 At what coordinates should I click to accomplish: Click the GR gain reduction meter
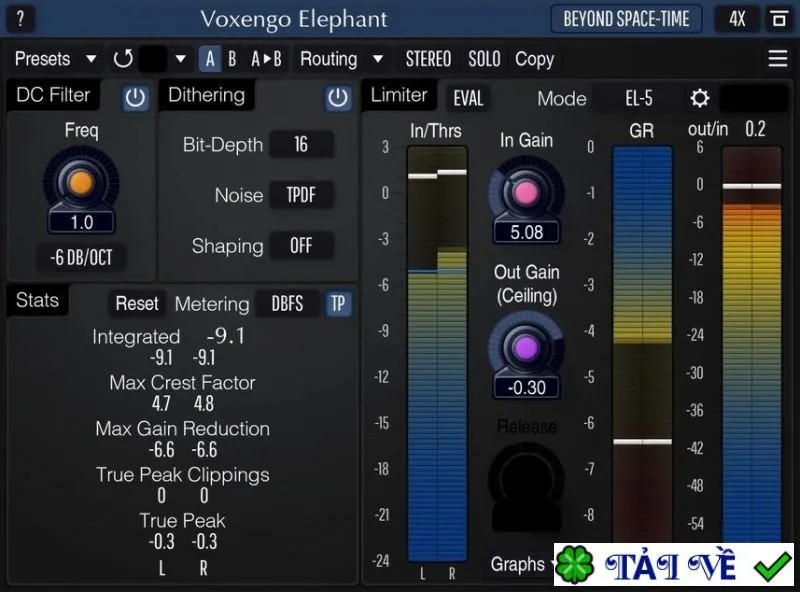[x=642, y=344]
